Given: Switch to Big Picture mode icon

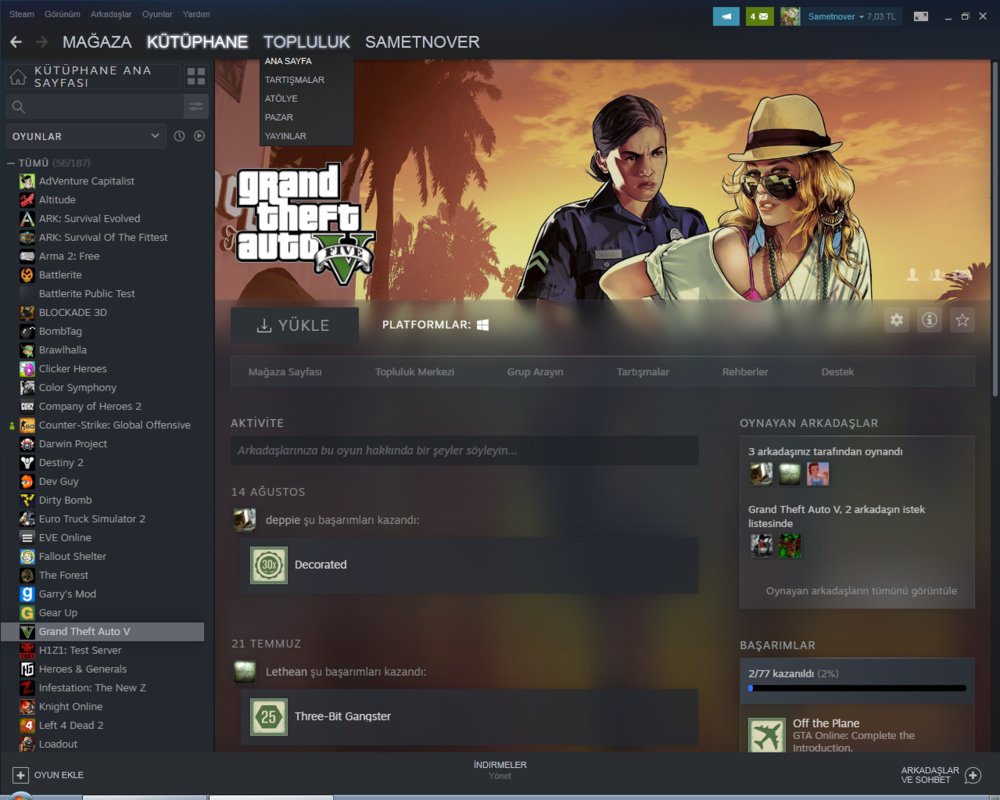Looking at the screenshot, I should pyautogui.click(x=921, y=17).
